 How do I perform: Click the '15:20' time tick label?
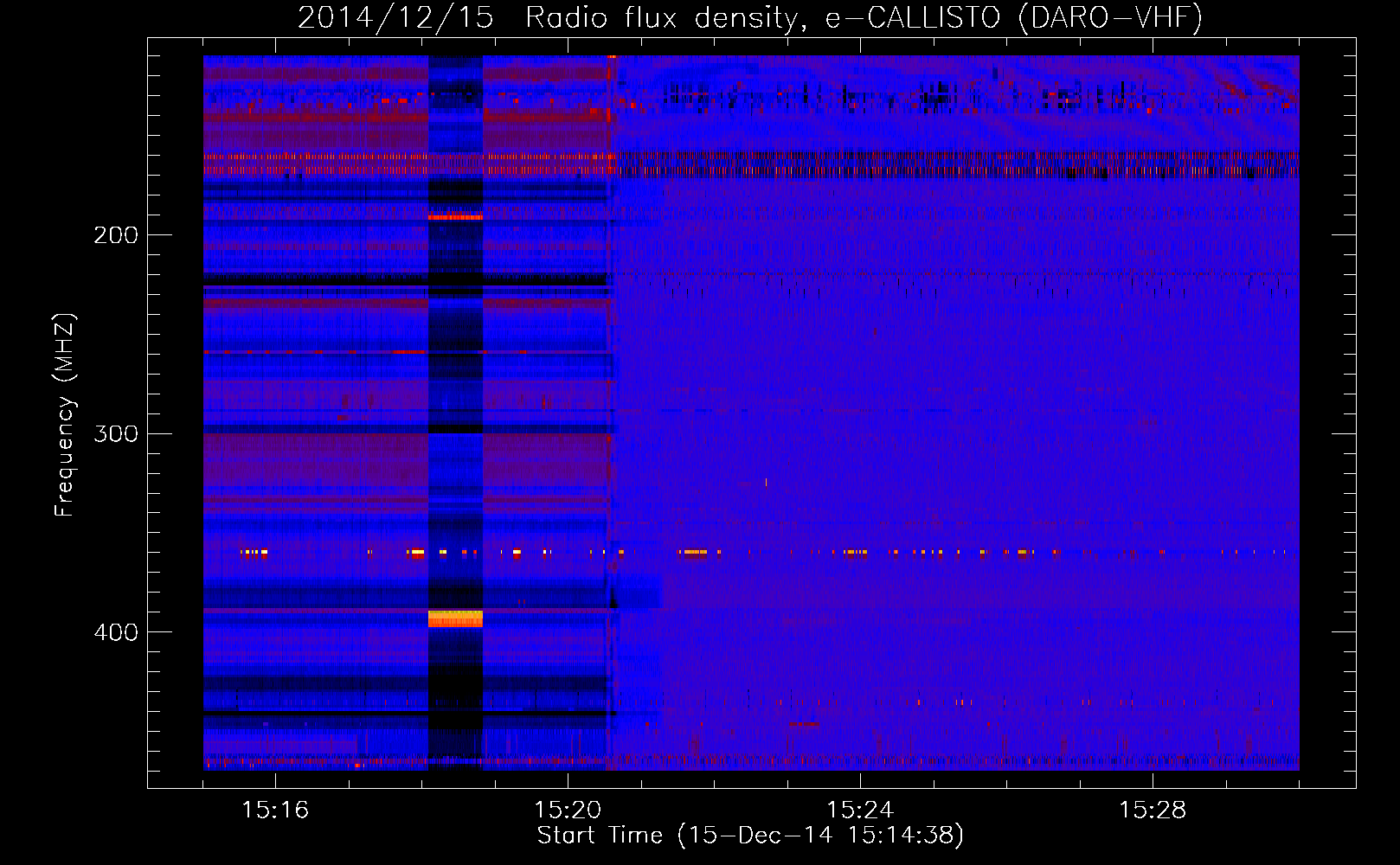[568, 811]
